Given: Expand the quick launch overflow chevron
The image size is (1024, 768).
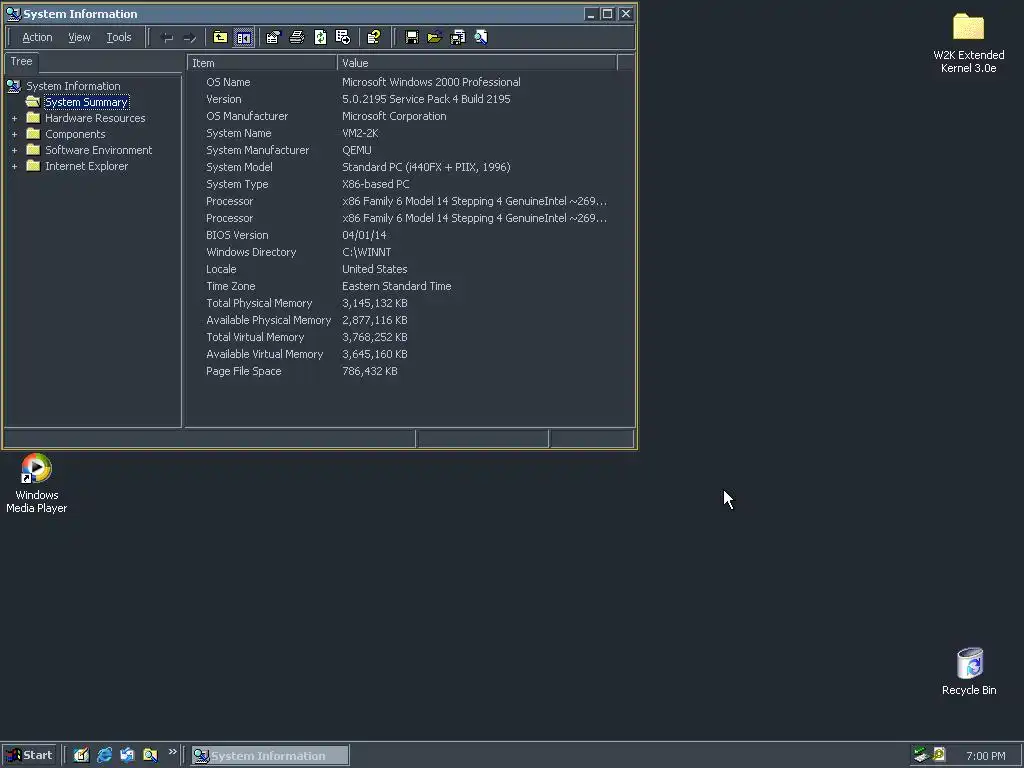Looking at the screenshot, I should (172, 752).
